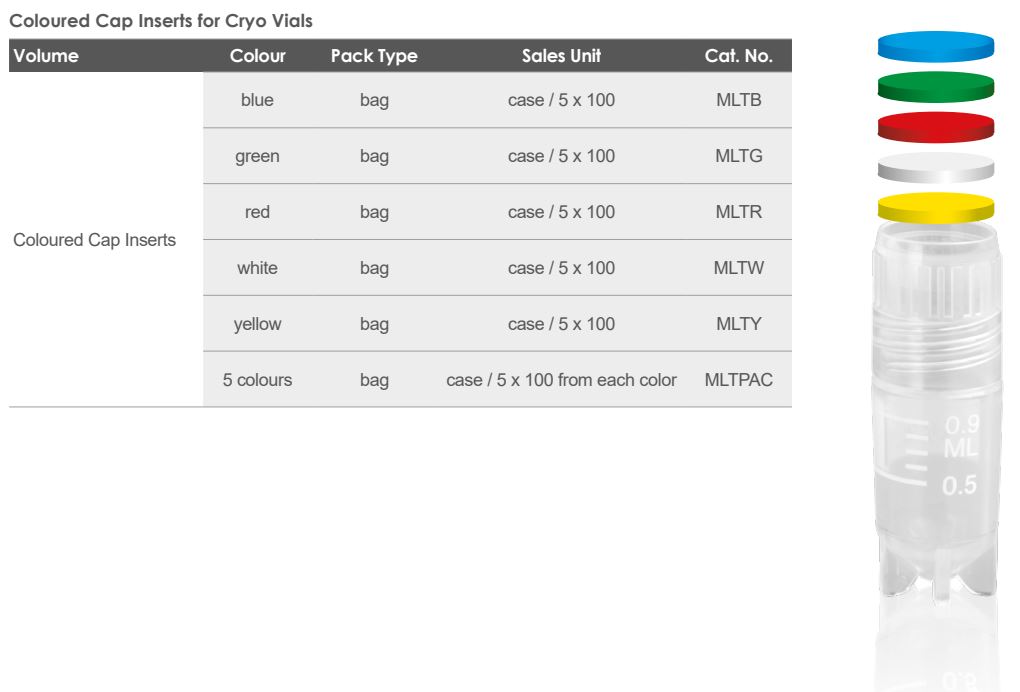Select the "5 colours" table cell
Viewport: 1020px width, 692px height.
[x=257, y=380]
